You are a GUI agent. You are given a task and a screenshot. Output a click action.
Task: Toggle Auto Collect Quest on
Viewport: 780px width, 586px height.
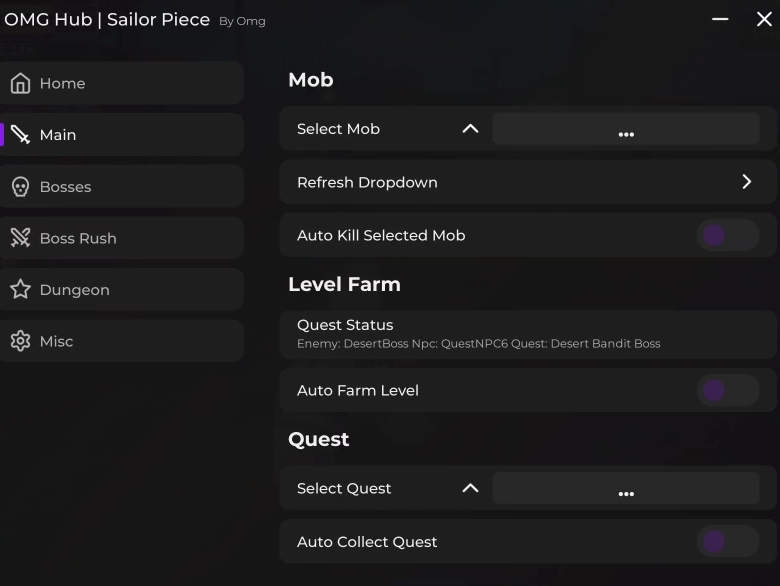[x=727, y=542]
